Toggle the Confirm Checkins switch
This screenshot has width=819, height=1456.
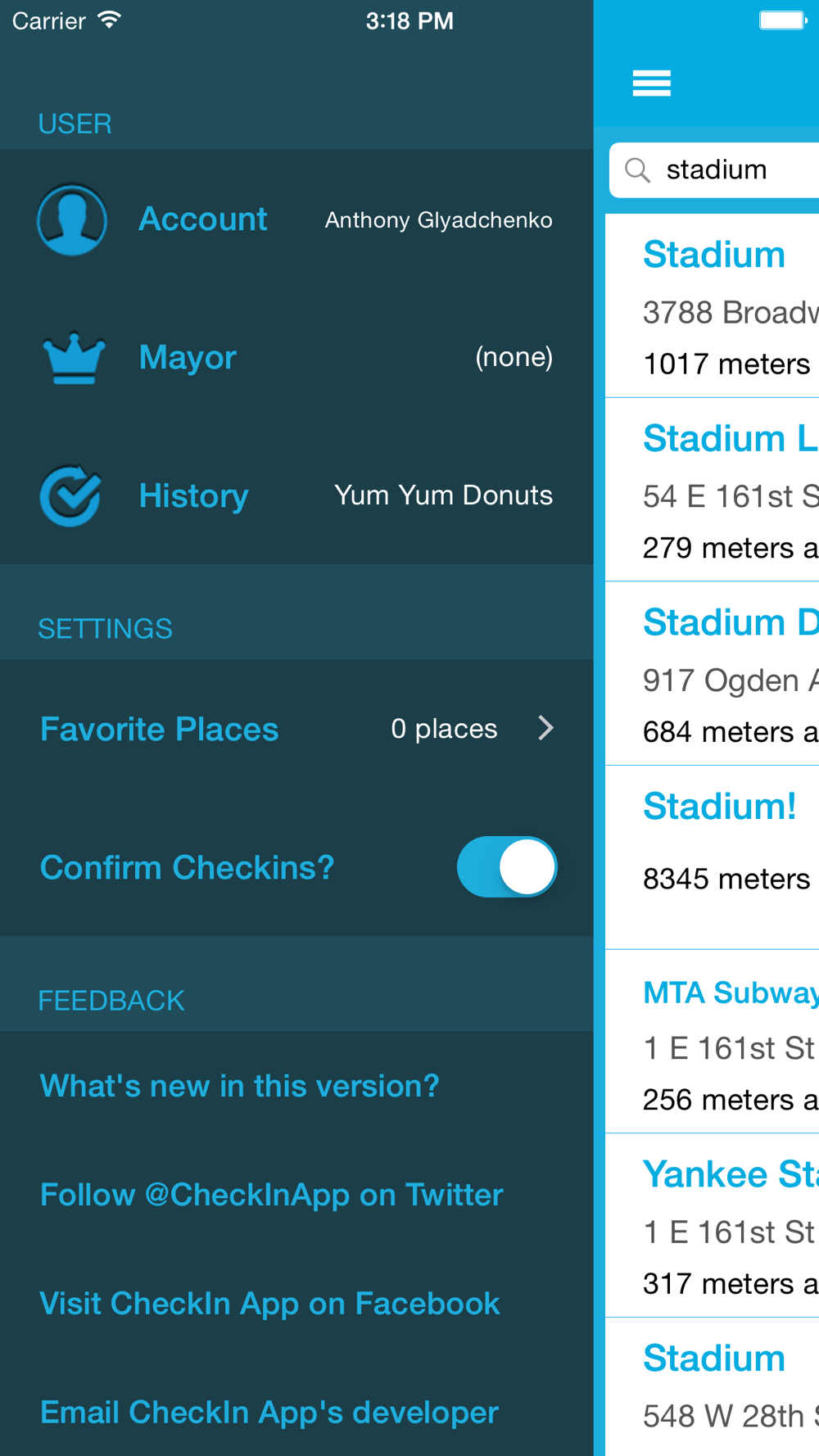[x=507, y=866]
